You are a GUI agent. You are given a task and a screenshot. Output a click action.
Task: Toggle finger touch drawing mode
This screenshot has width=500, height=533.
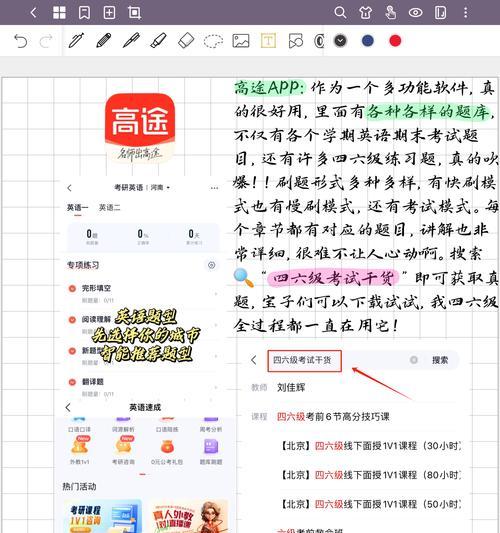(x=391, y=13)
